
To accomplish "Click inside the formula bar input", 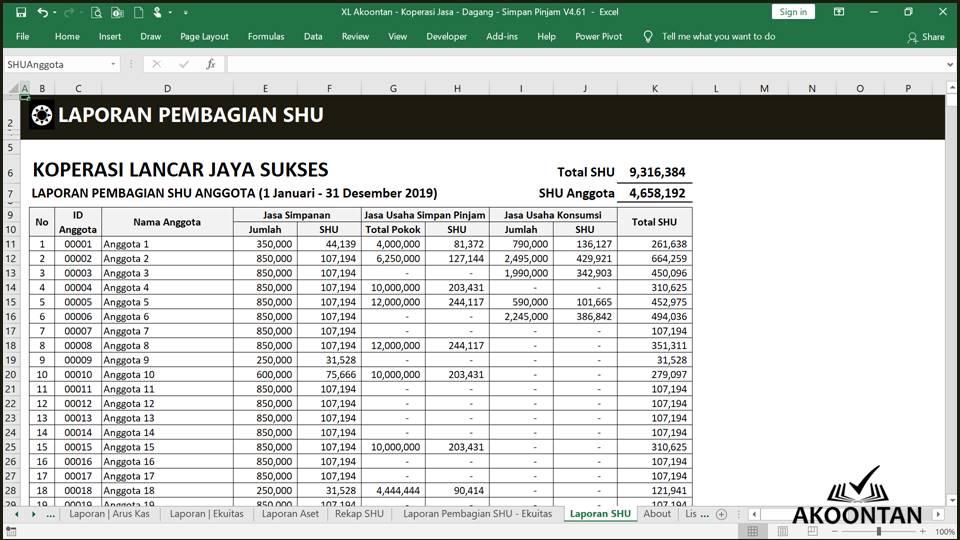I will pyautogui.click(x=585, y=64).
